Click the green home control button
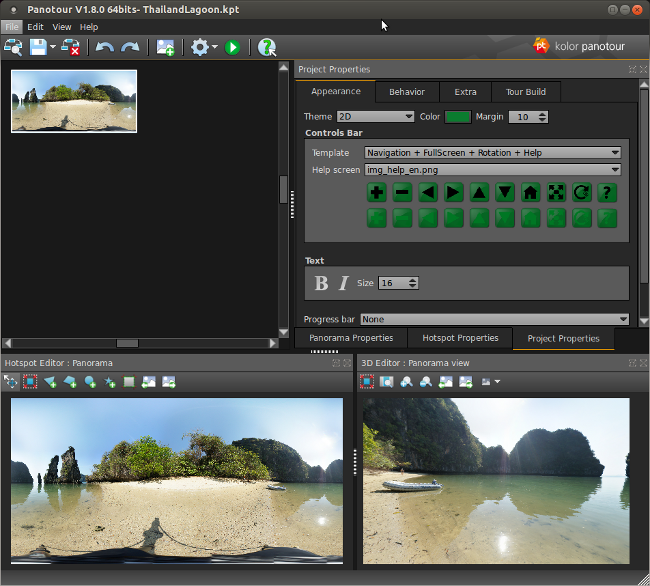Screen dimensions: 650x586 531,193
